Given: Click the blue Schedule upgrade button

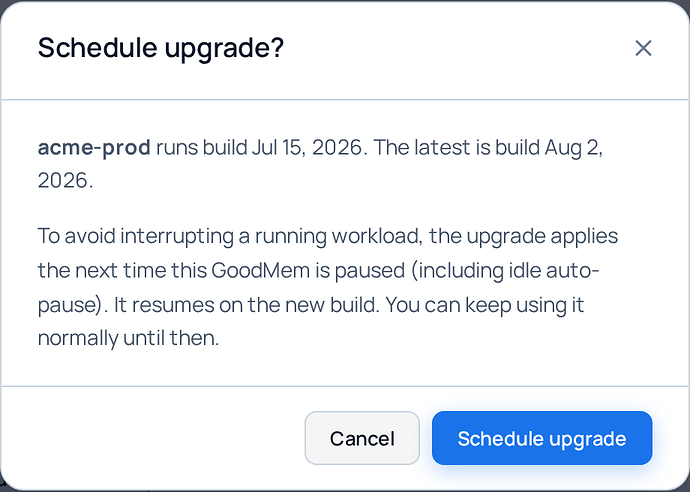Looking at the screenshot, I should [x=542, y=438].
